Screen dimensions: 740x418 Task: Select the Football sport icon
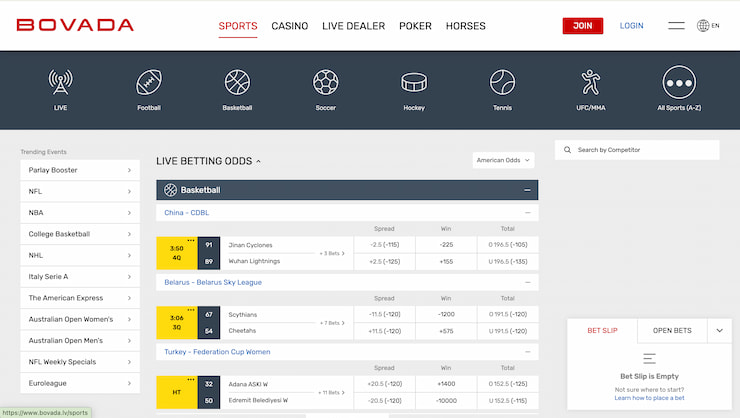point(149,82)
